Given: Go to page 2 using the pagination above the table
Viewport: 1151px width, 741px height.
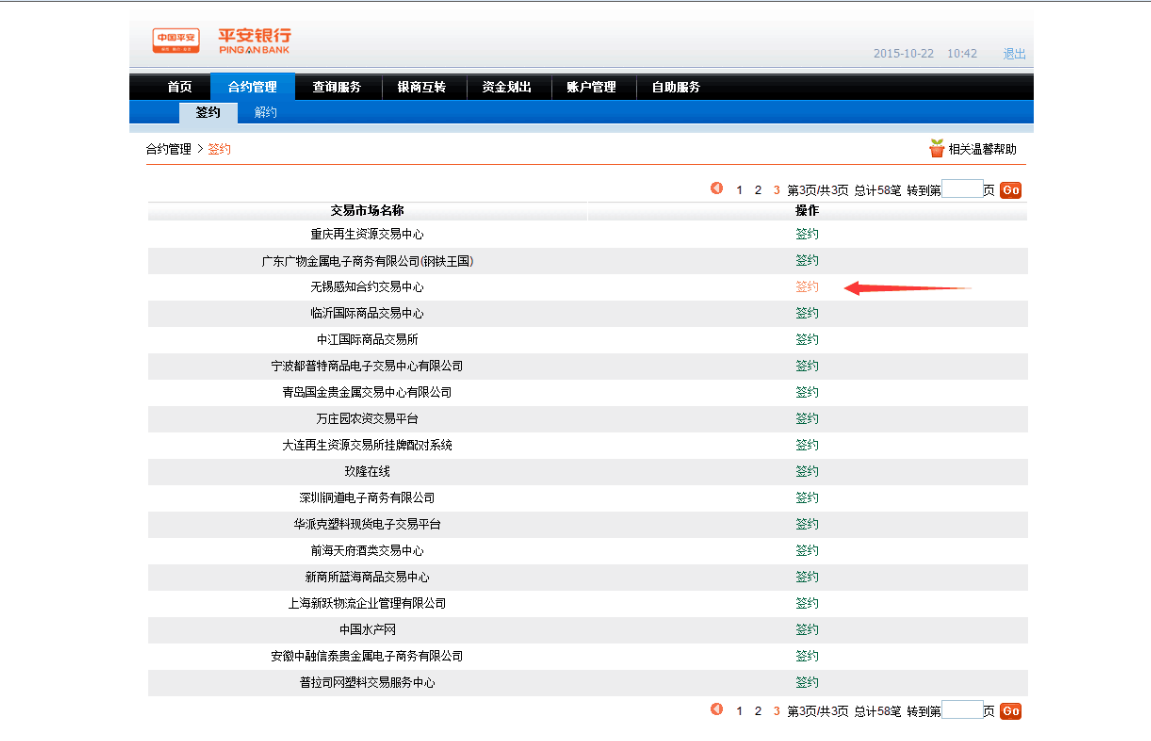Looking at the screenshot, I should (x=758, y=190).
